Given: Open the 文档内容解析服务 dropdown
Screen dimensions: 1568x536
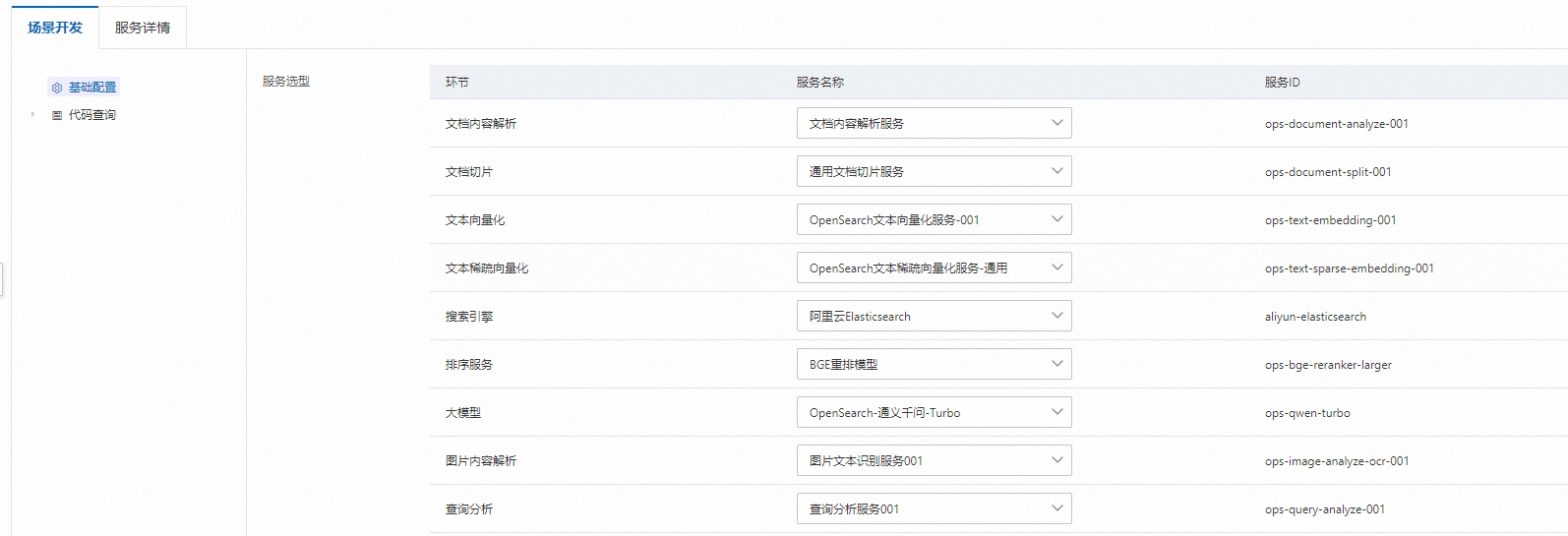Looking at the screenshot, I should click(934, 123).
